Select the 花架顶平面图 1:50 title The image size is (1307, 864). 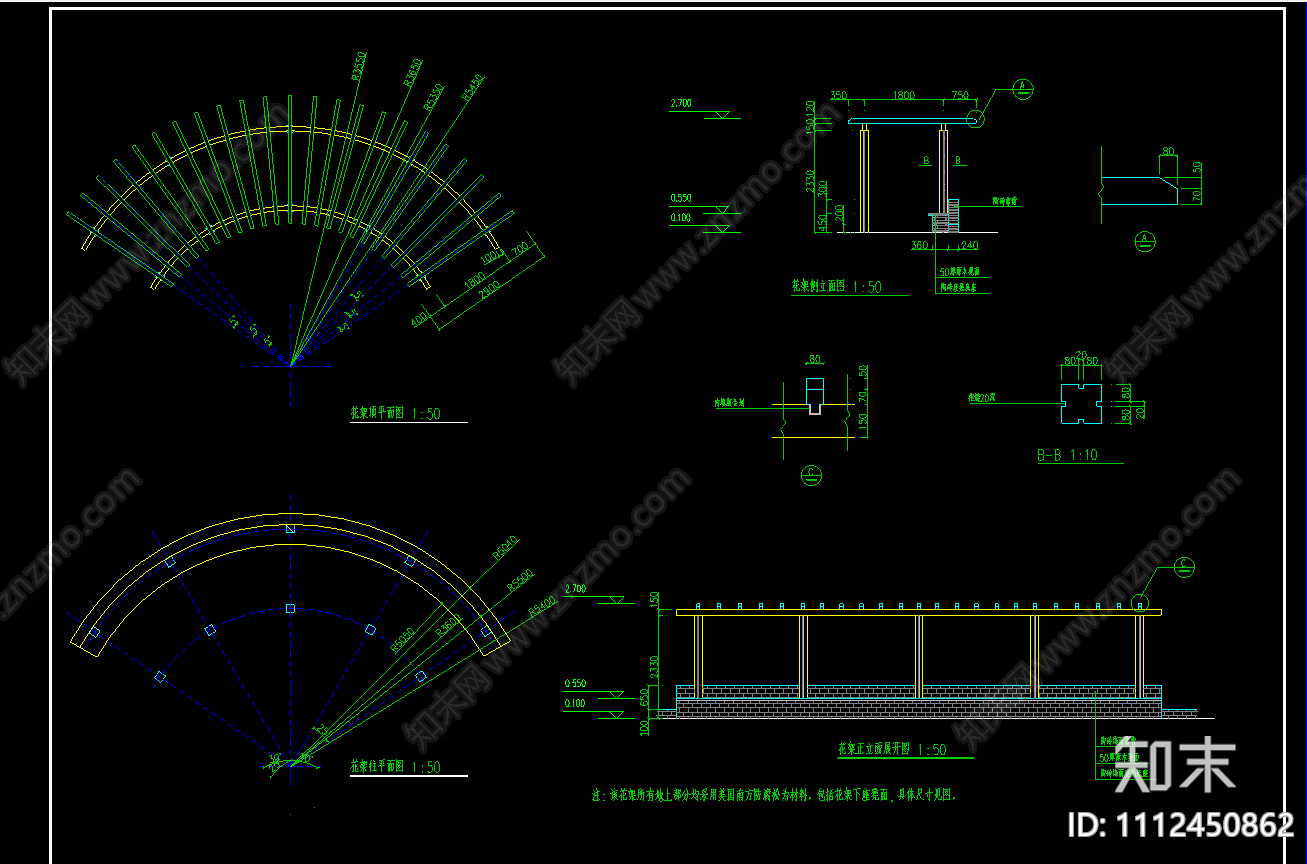pyautogui.click(x=395, y=414)
